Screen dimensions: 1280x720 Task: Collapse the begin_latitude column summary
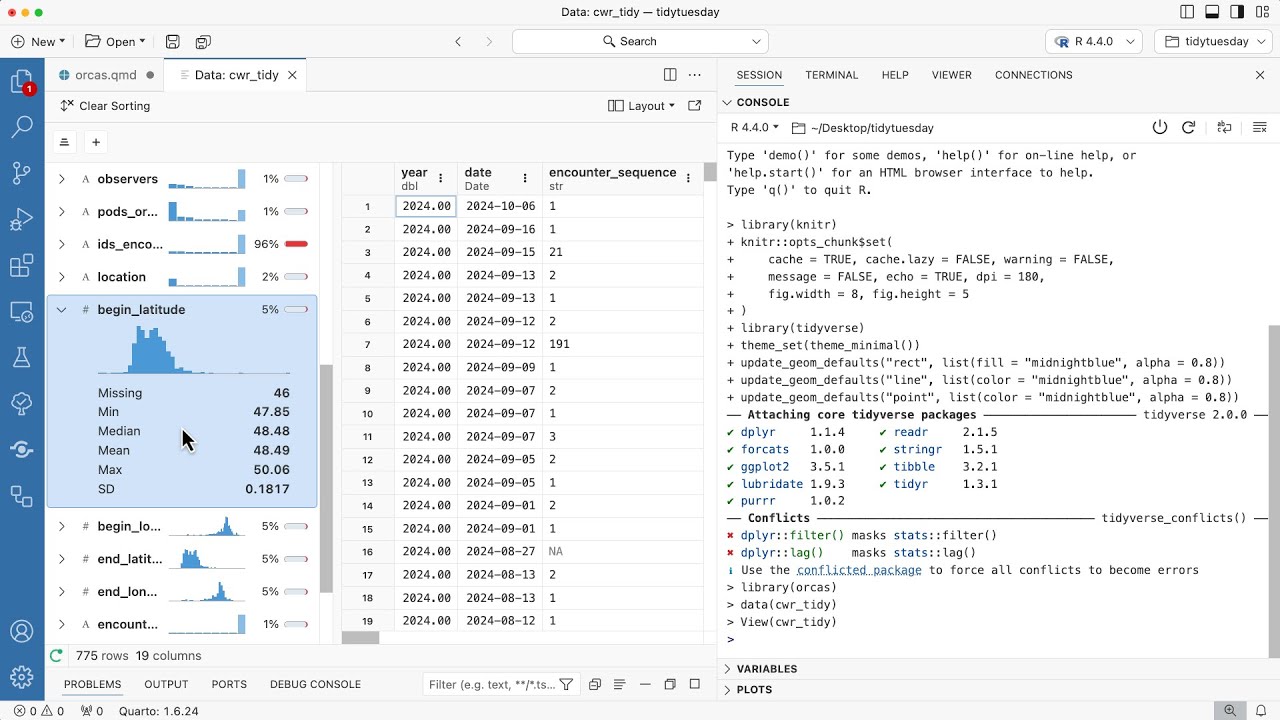(61, 310)
